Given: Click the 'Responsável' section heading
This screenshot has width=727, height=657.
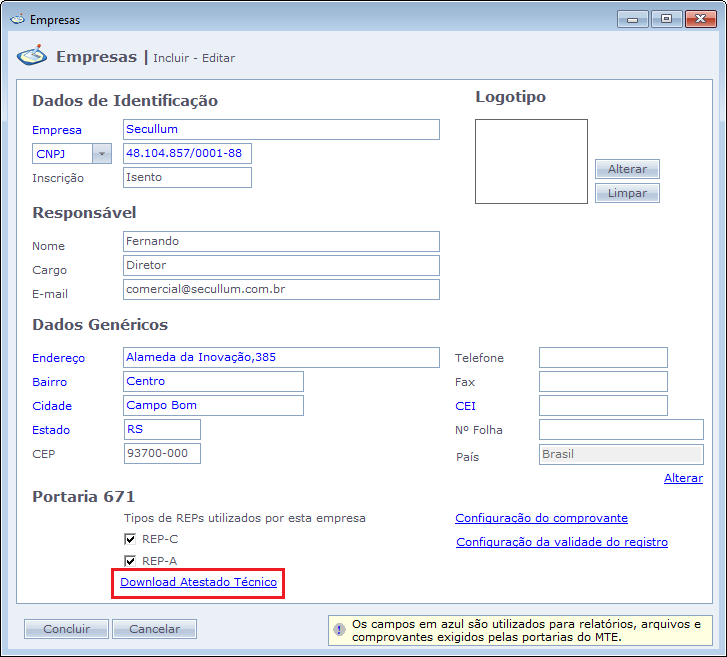Looking at the screenshot, I should click(84, 212).
